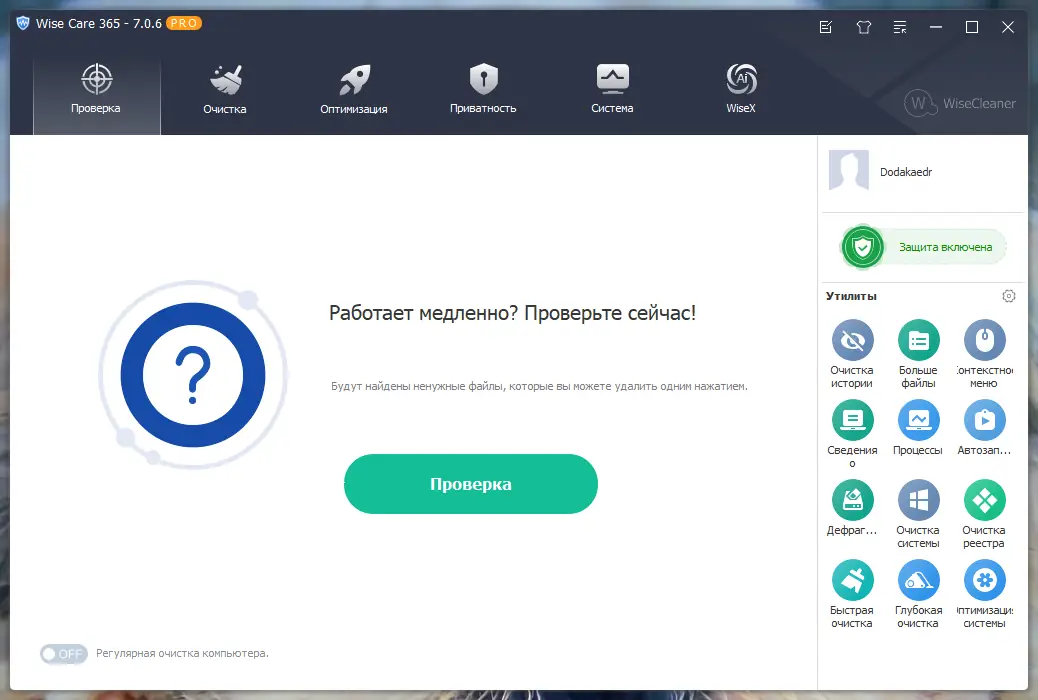Launch the "Дефраг" disk defragmenter
This screenshot has width=1038, height=700.
point(852,500)
